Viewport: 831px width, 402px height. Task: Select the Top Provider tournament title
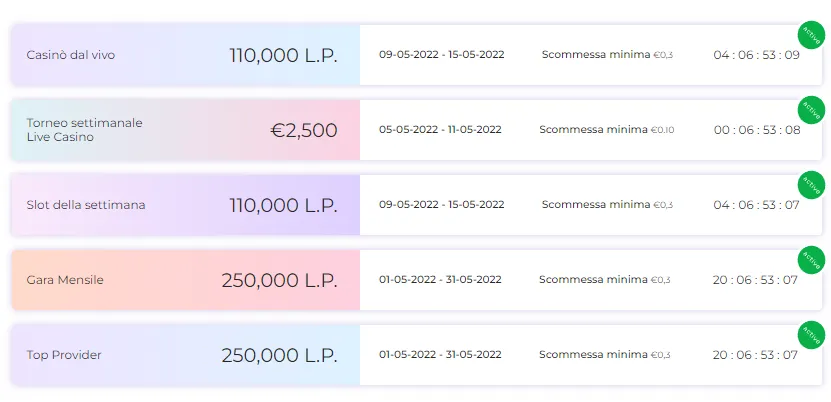pyautogui.click(x=64, y=355)
